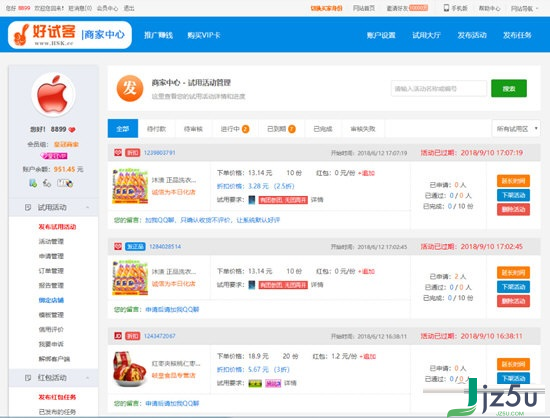Image resolution: width=550 pixels, height=418 pixels.
Task: Switch to the 进行中 tab
Action: (x=235, y=129)
